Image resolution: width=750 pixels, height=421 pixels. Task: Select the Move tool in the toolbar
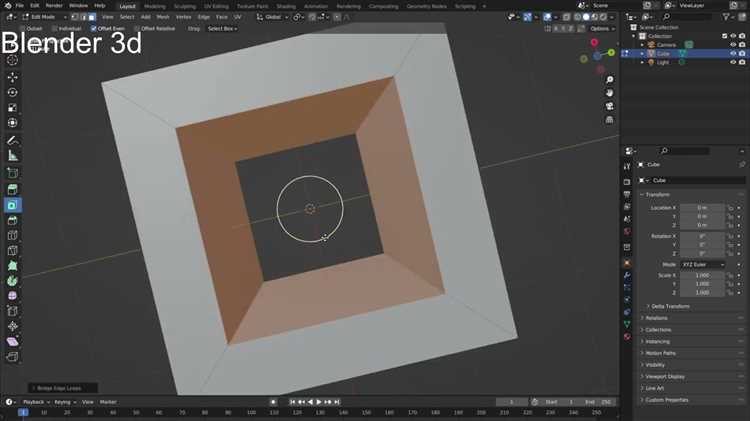[x=13, y=77]
